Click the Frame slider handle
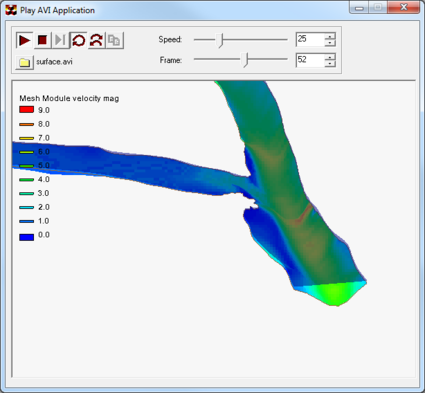 246,60
